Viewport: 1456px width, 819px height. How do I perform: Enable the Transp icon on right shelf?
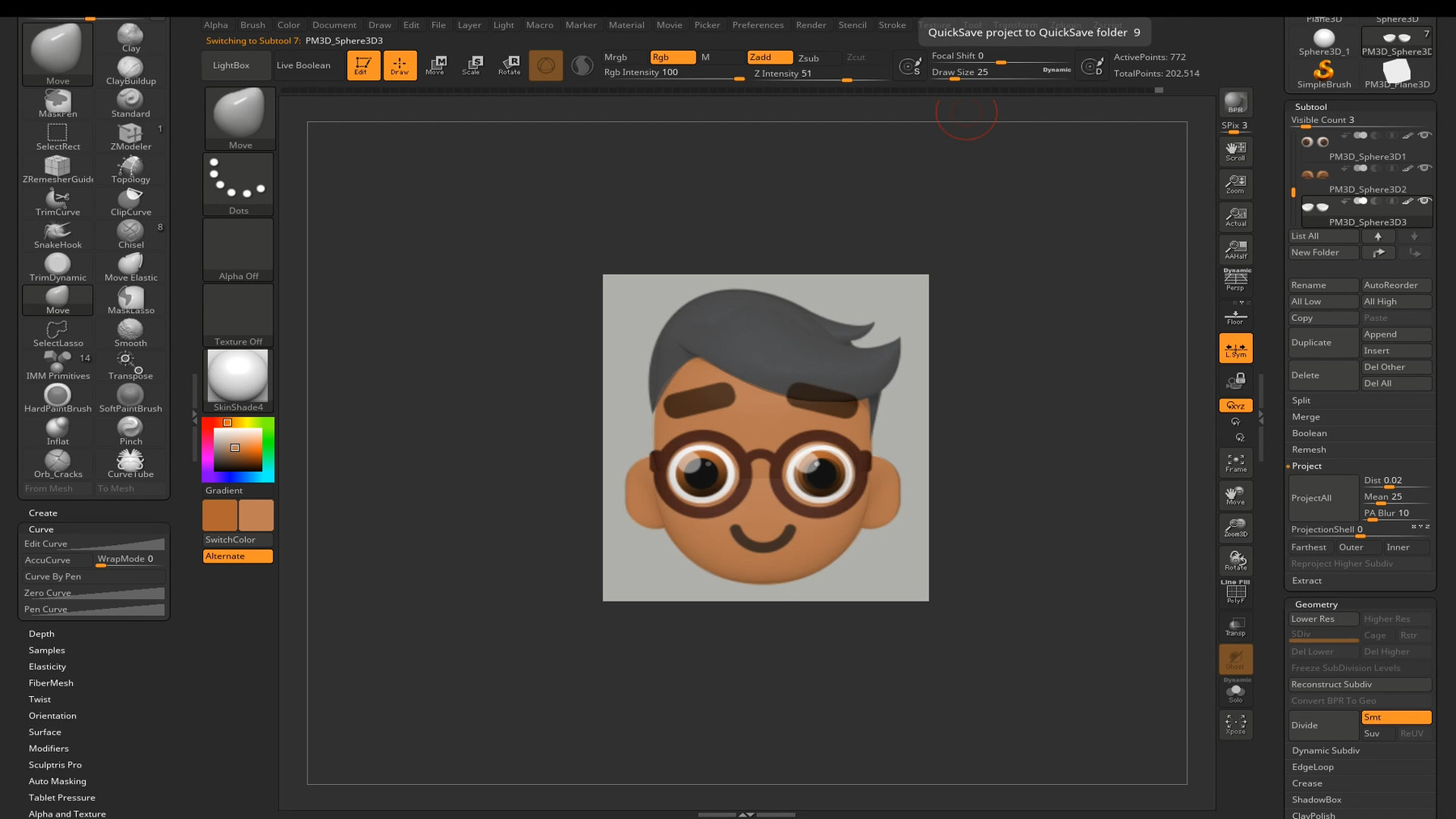[1235, 624]
